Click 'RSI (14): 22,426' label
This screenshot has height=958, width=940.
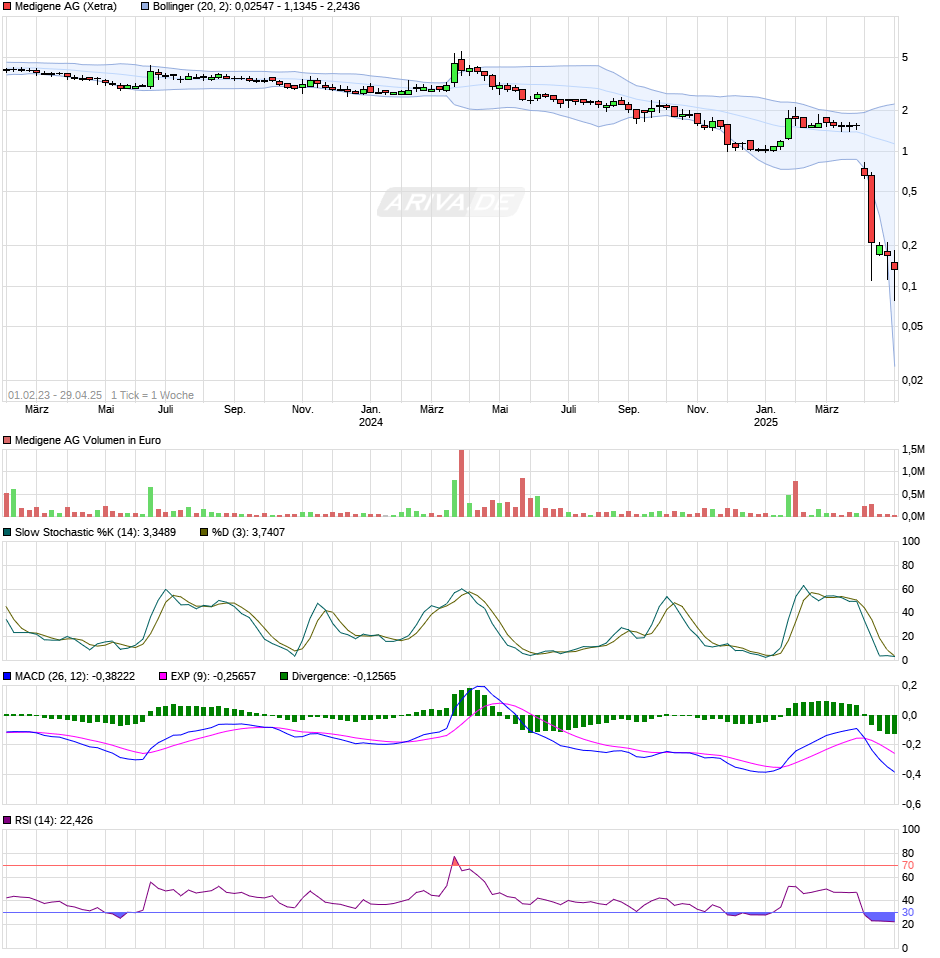point(54,821)
